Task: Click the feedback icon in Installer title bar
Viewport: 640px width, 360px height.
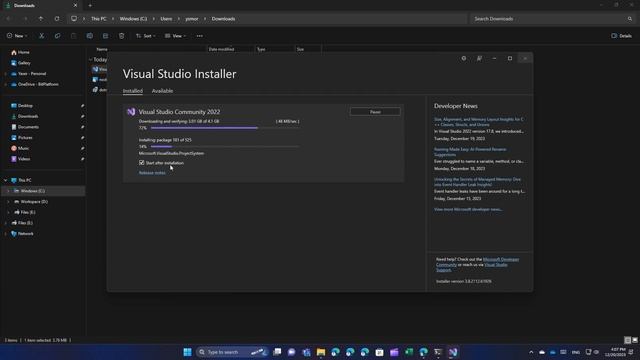Action: point(479,58)
